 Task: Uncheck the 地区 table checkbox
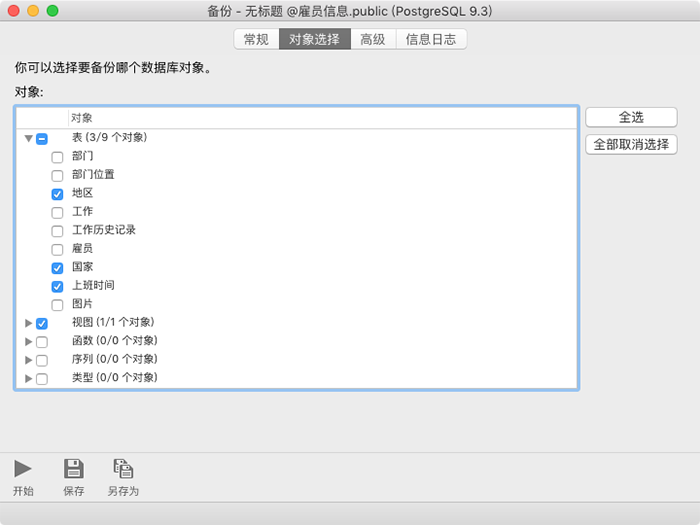(57, 194)
